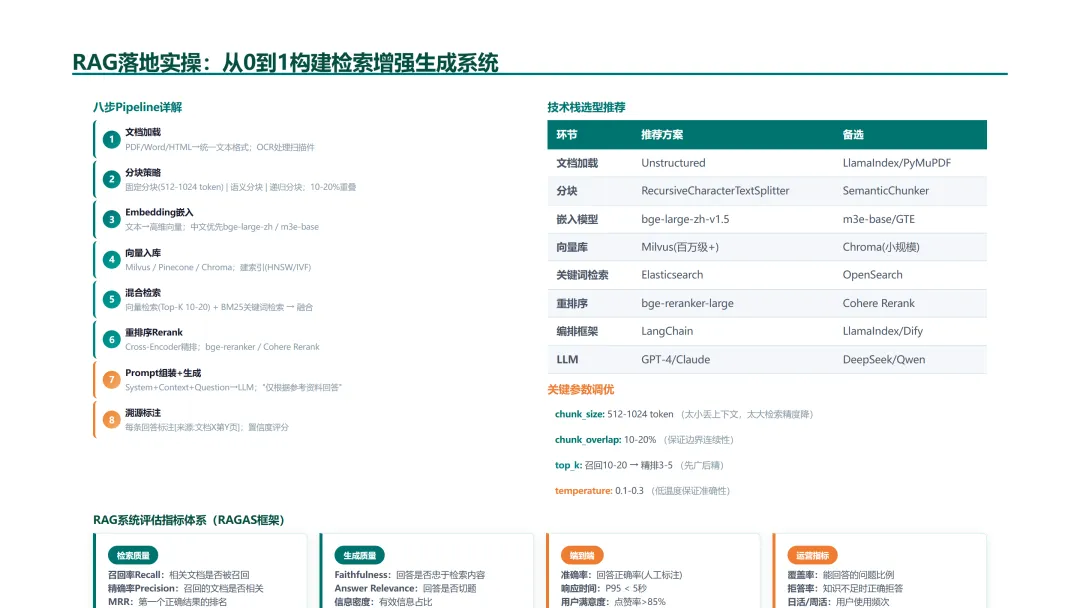Click the 用户满意度 metric line
This screenshot has height=608, width=1080.
pyautogui.click(x=614, y=602)
